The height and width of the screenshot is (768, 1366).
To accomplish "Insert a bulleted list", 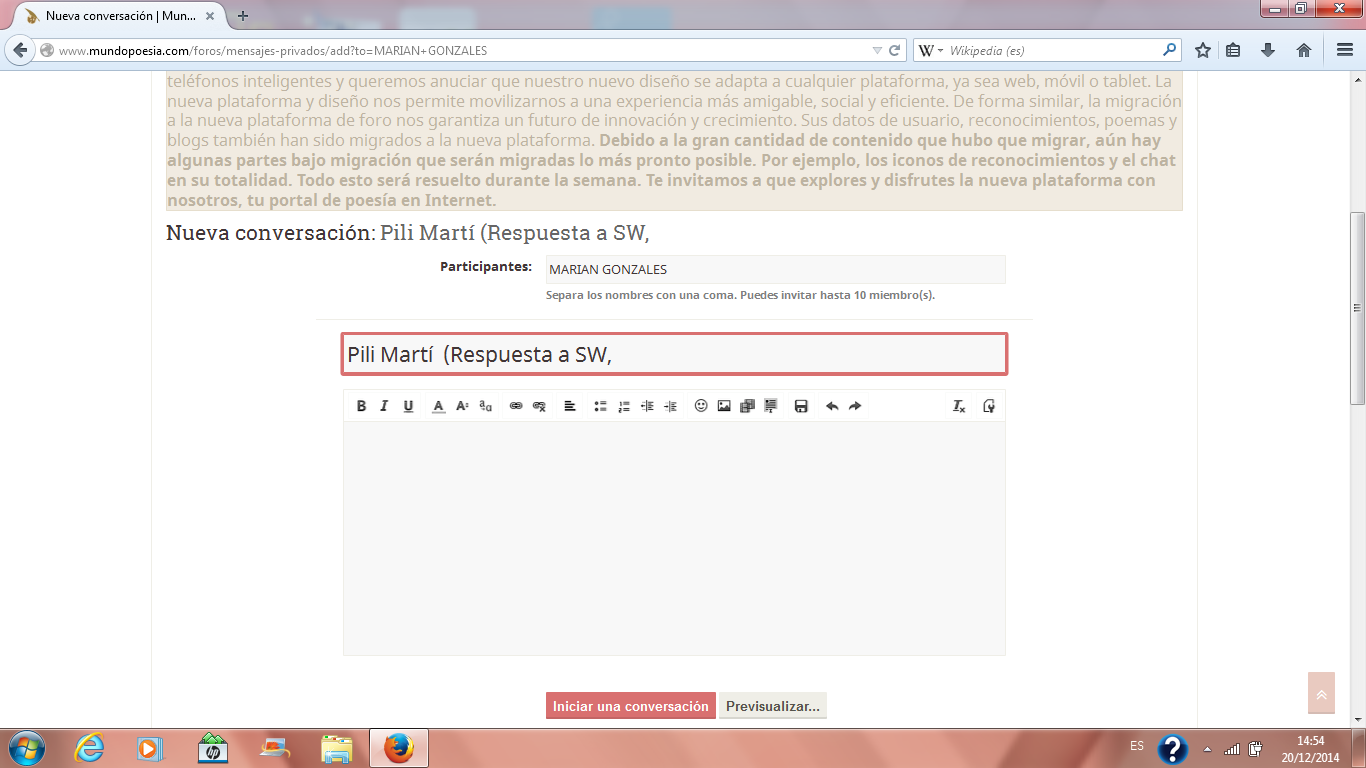I will 600,406.
